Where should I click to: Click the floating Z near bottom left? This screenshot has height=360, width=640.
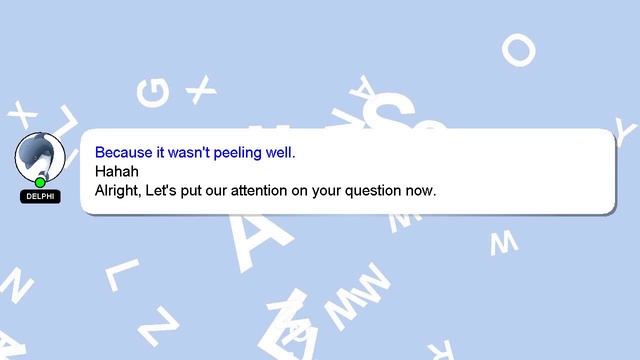tap(158, 327)
